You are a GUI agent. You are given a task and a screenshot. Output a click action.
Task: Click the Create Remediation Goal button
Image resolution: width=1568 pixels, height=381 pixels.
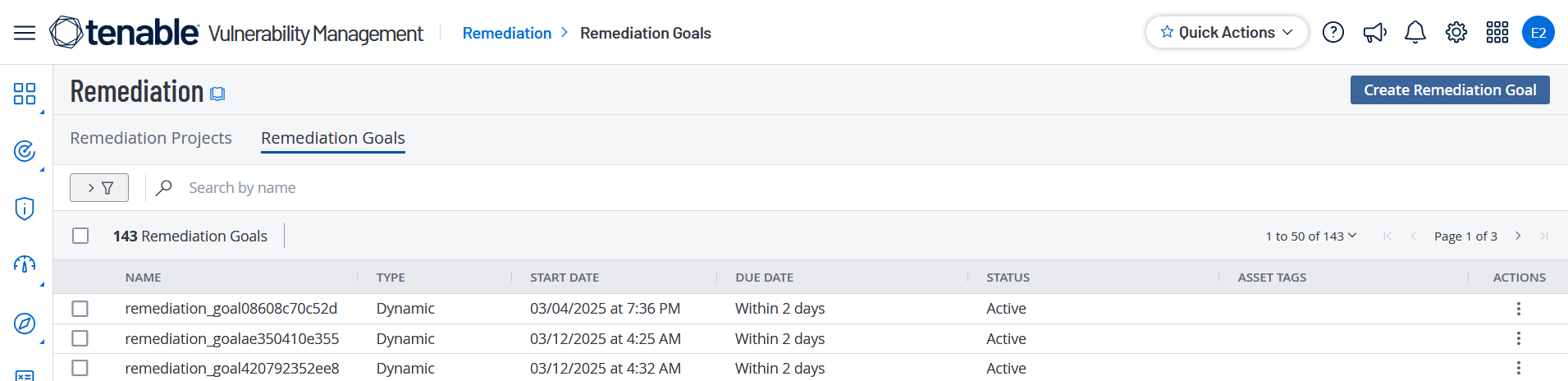pos(1449,90)
